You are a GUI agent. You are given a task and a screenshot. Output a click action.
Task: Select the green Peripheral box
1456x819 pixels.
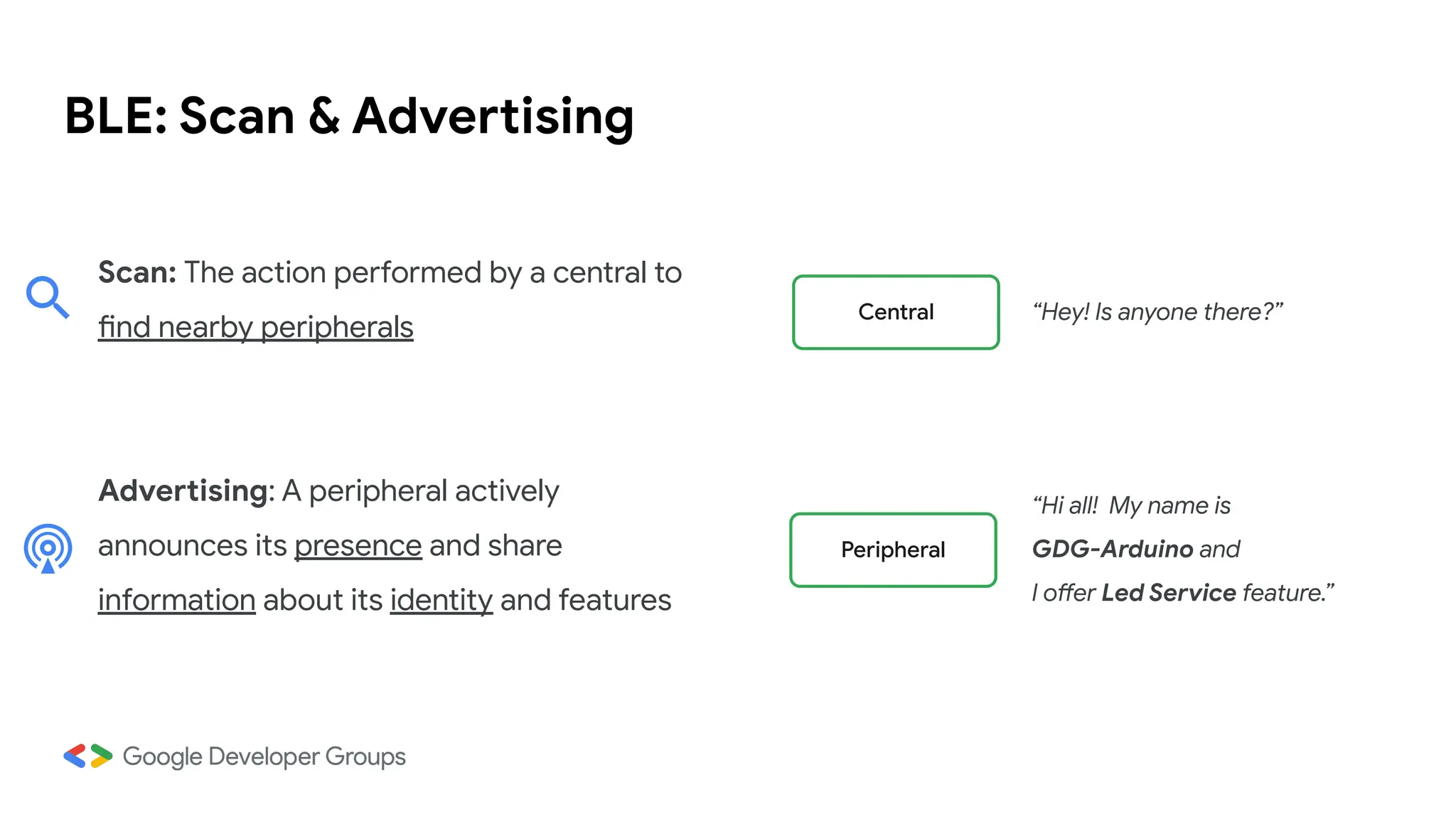(893, 550)
